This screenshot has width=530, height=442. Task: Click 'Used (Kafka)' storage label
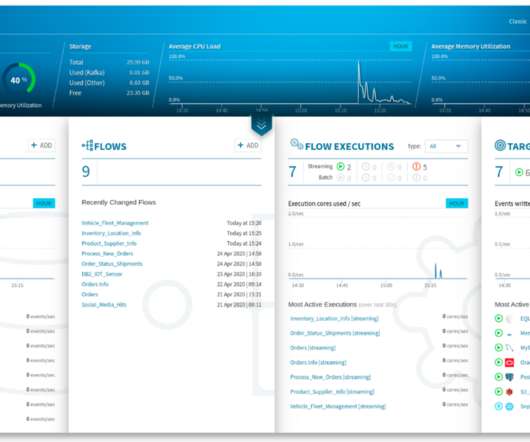pos(87,73)
